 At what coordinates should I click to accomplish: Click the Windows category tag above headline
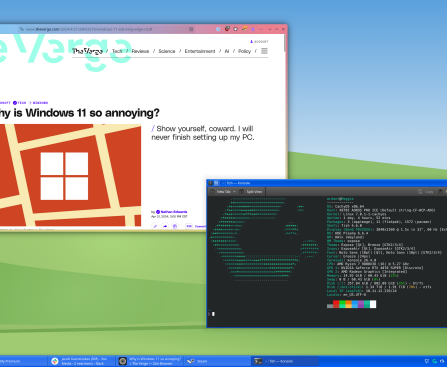pos(38,103)
